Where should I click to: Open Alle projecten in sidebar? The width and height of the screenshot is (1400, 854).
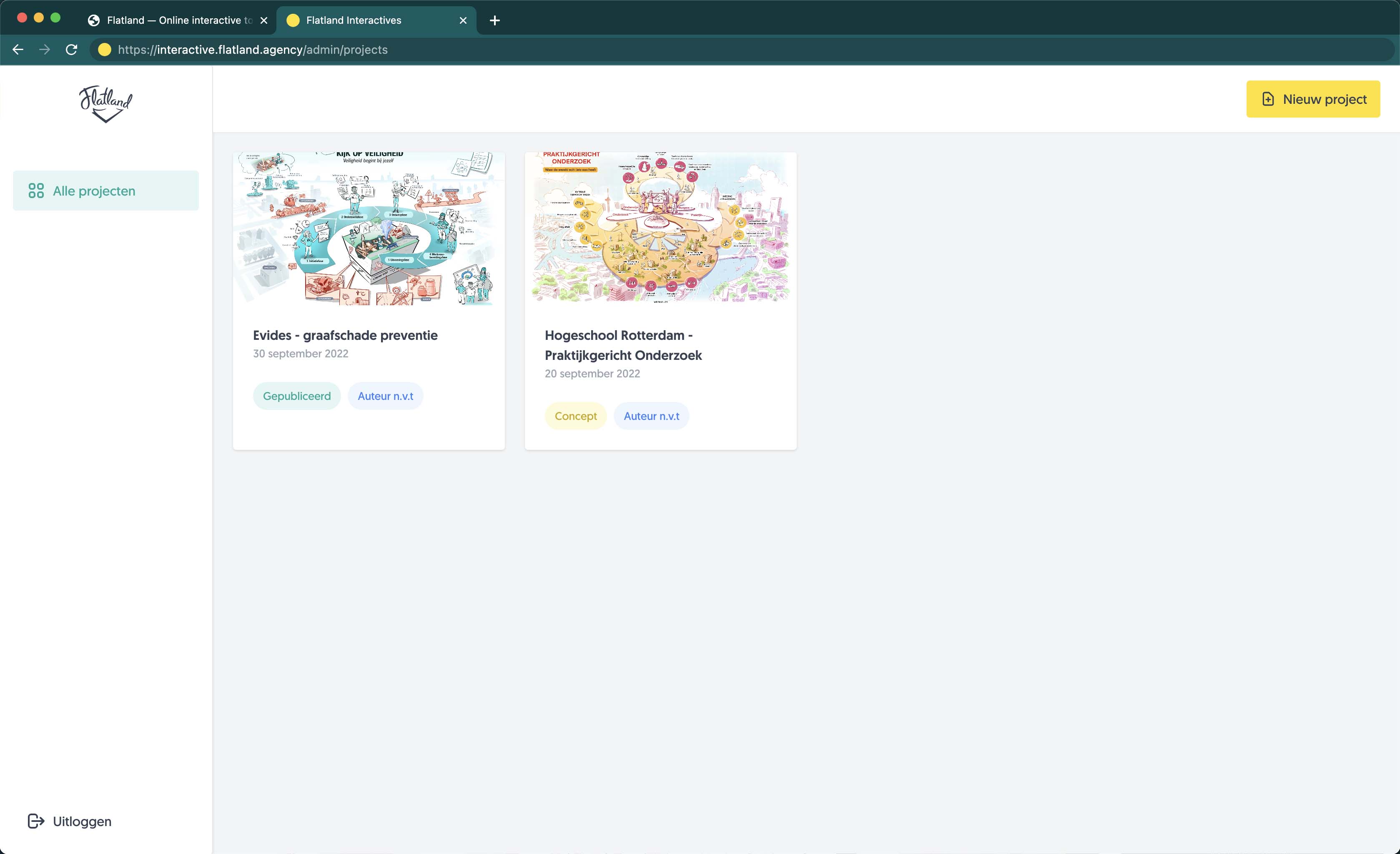pyautogui.click(x=94, y=191)
